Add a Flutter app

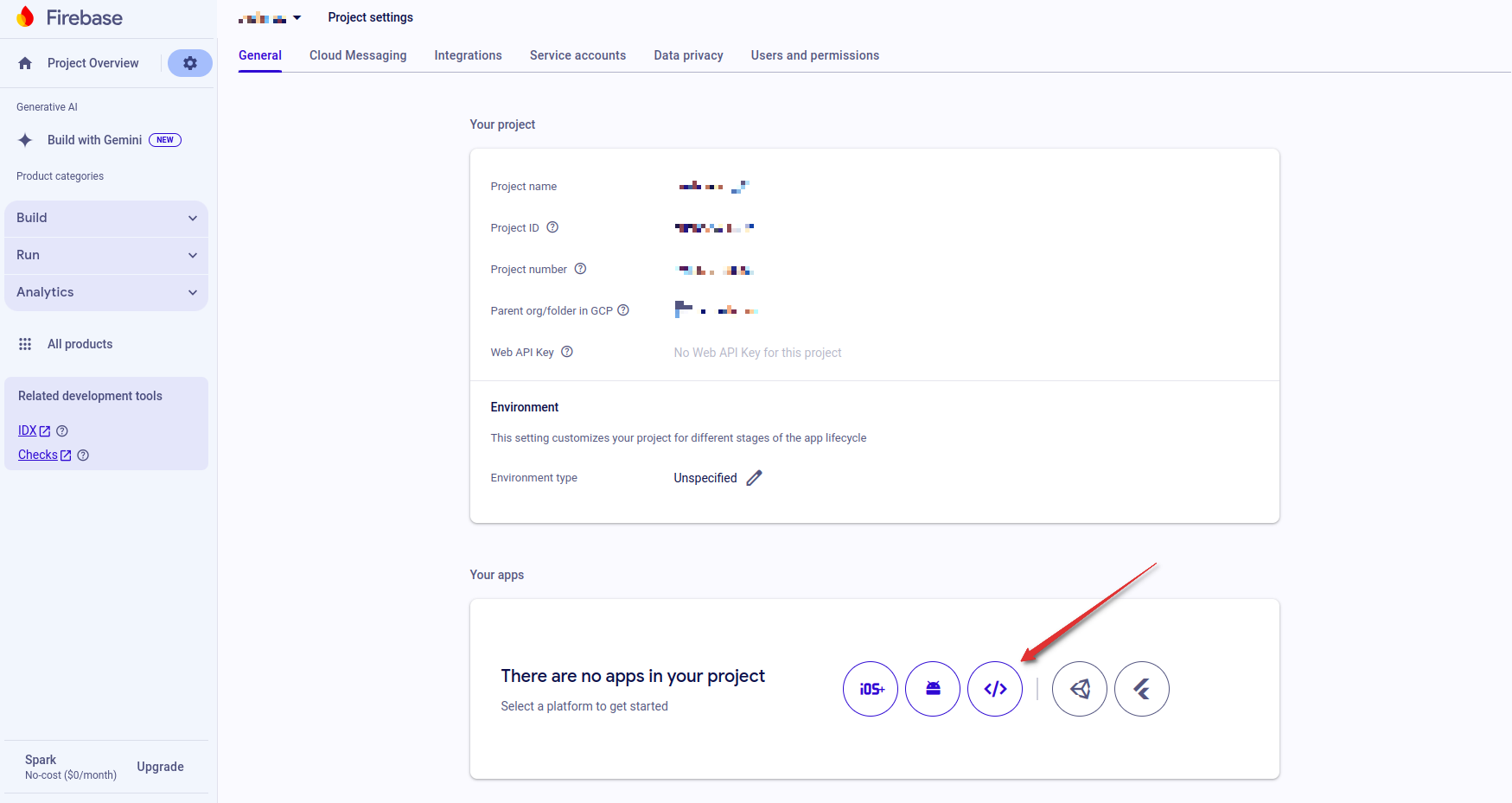click(1142, 689)
